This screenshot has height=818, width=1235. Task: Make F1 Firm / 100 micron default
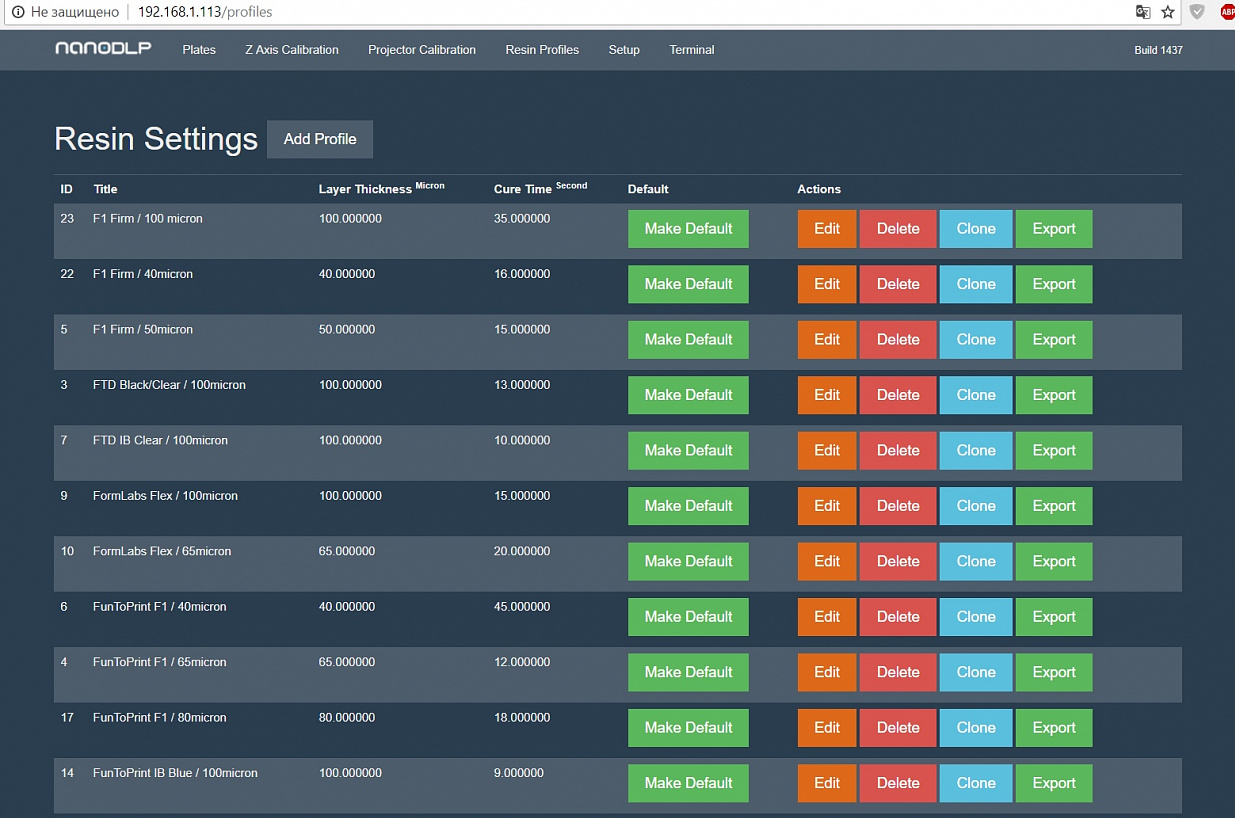688,229
